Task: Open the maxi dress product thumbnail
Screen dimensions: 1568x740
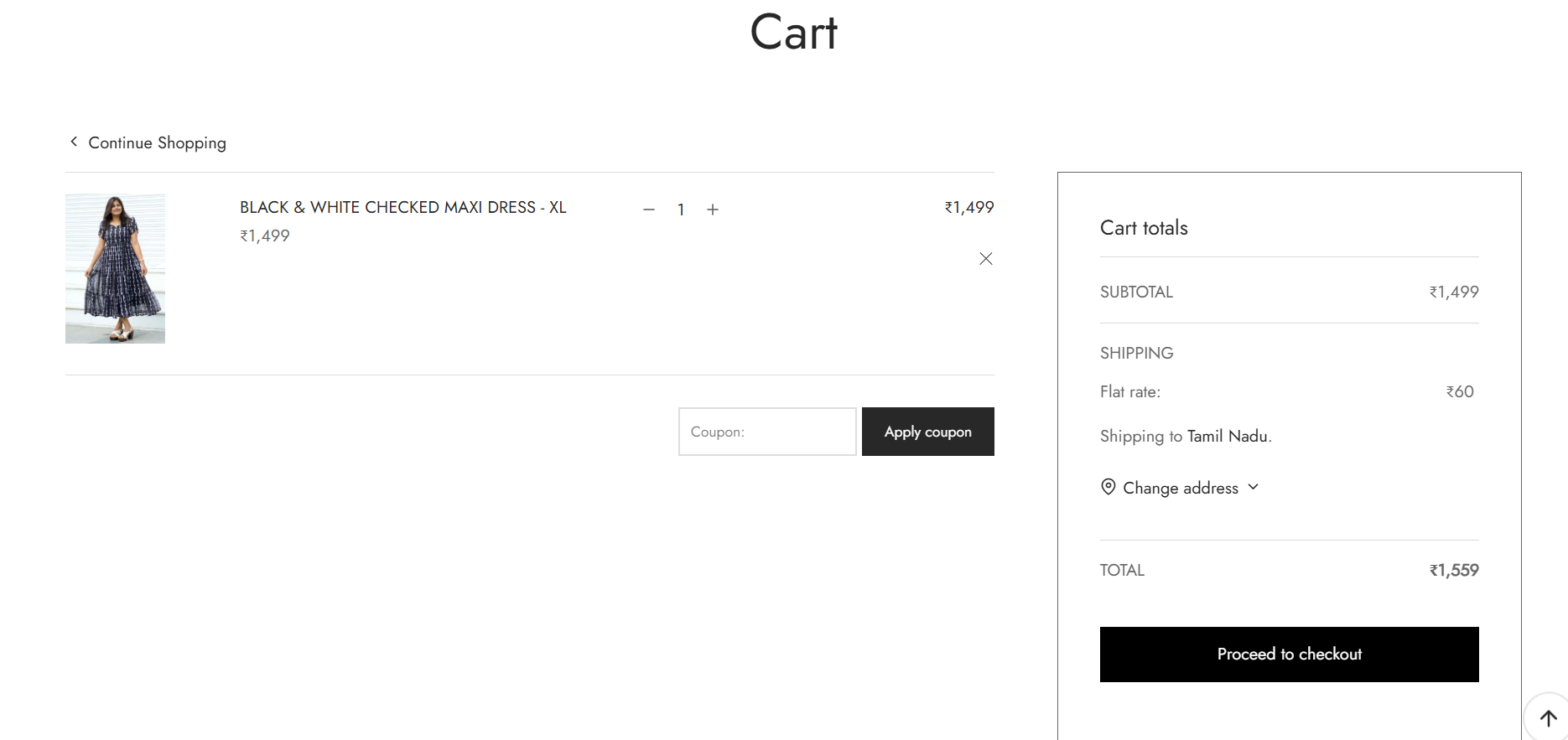Action: pyautogui.click(x=115, y=268)
